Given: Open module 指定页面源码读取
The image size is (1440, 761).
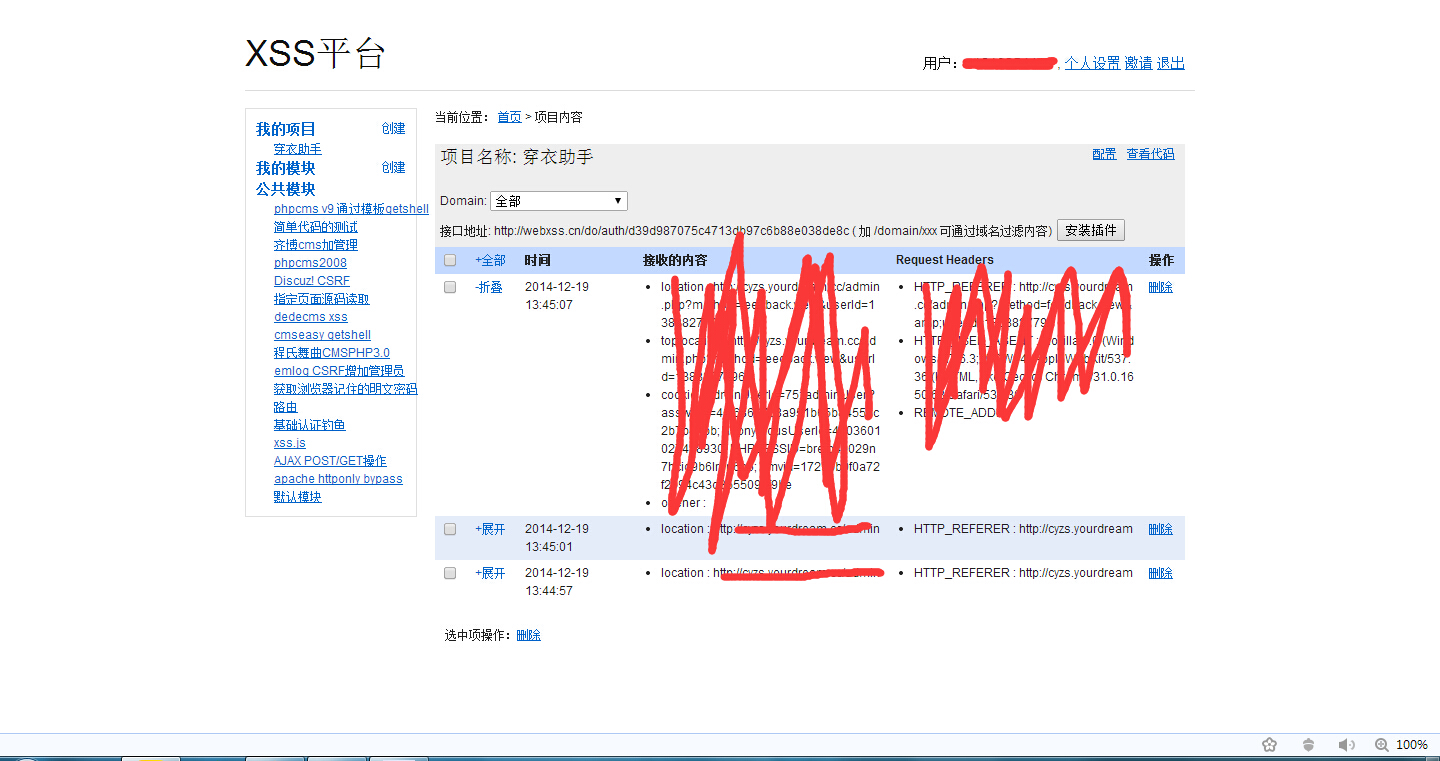Looking at the screenshot, I should pyautogui.click(x=322, y=299).
